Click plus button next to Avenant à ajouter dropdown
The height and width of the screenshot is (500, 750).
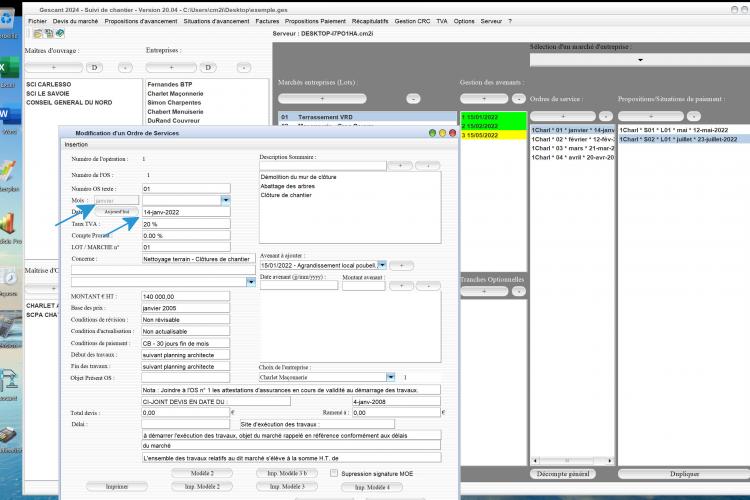click(x=401, y=266)
